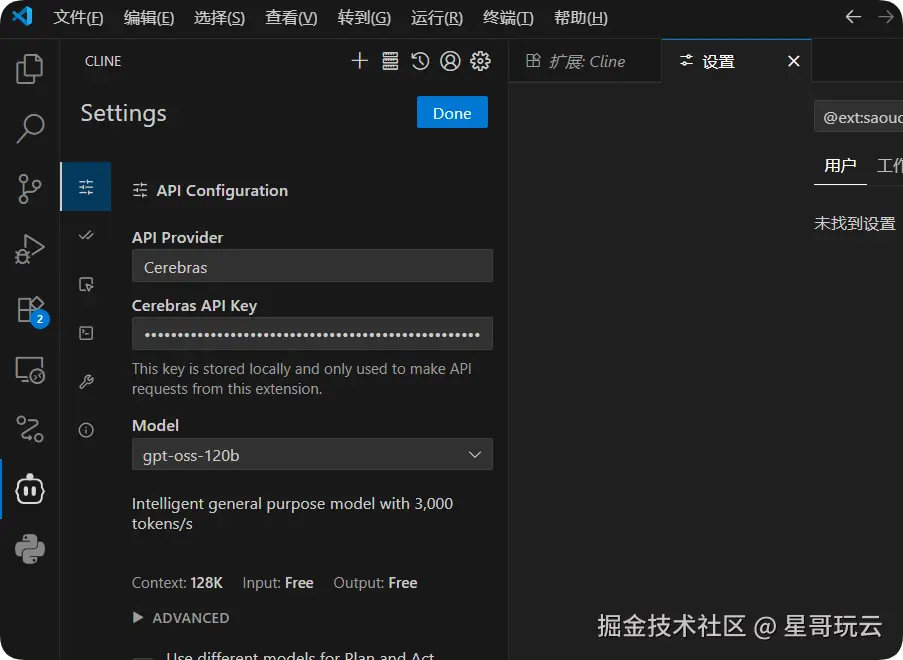Navigate forward with the right arrow
This screenshot has height=660, width=903.
886,17
